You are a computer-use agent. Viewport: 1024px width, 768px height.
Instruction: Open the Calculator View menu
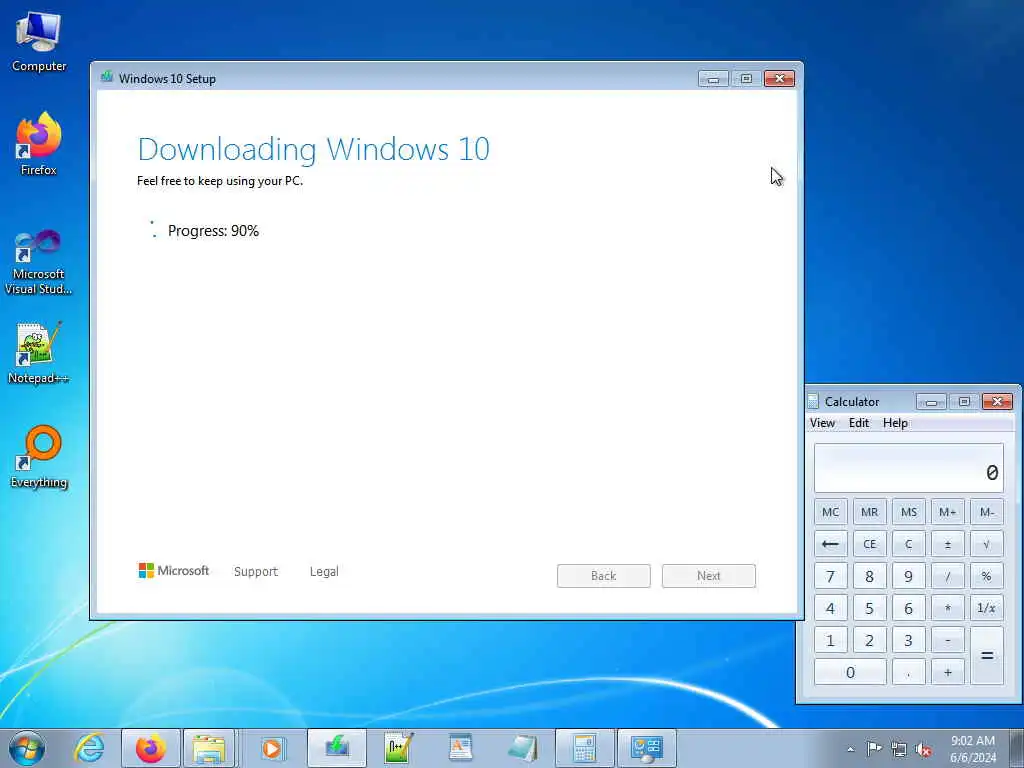pos(822,423)
